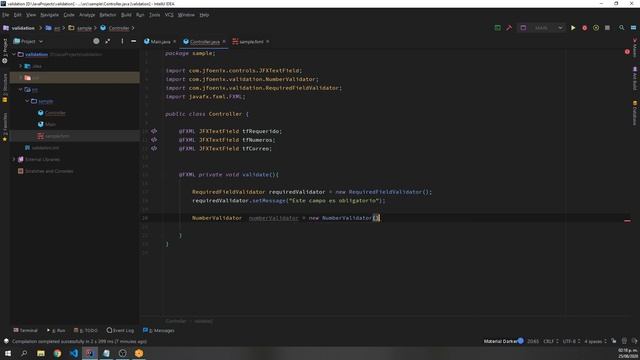640x360 pixels.
Task: Click the gutter icon beside tfNumeros
Action: 154,140
